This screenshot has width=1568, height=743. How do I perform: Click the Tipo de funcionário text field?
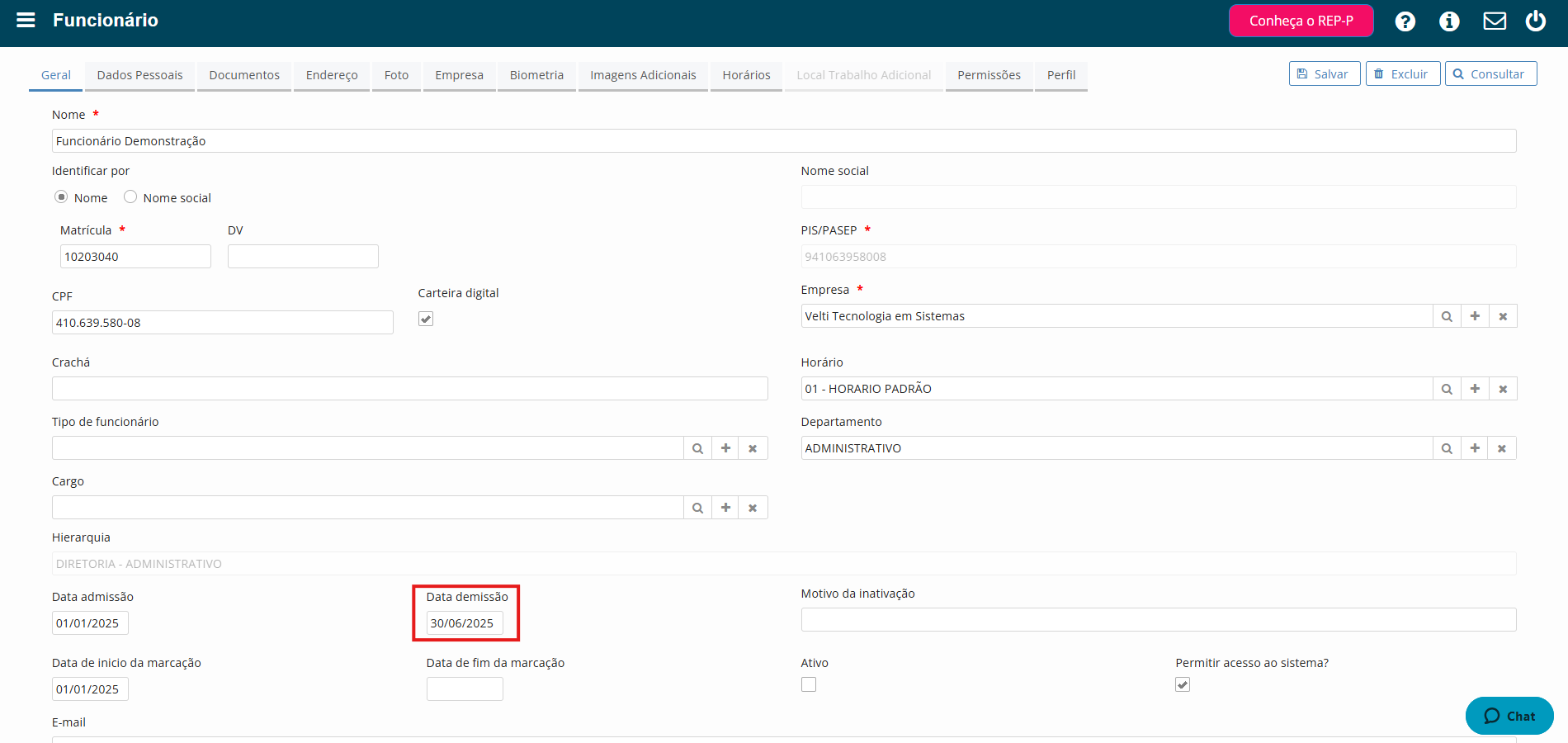368,448
